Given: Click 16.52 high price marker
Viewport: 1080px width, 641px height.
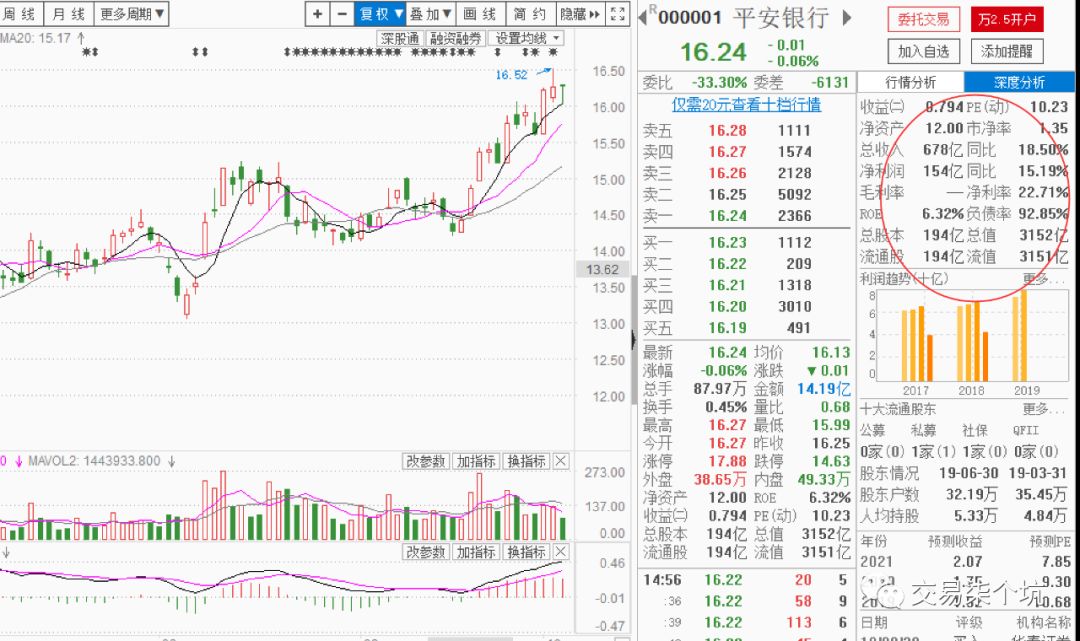Looking at the screenshot, I should pyautogui.click(x=511, y=74).
